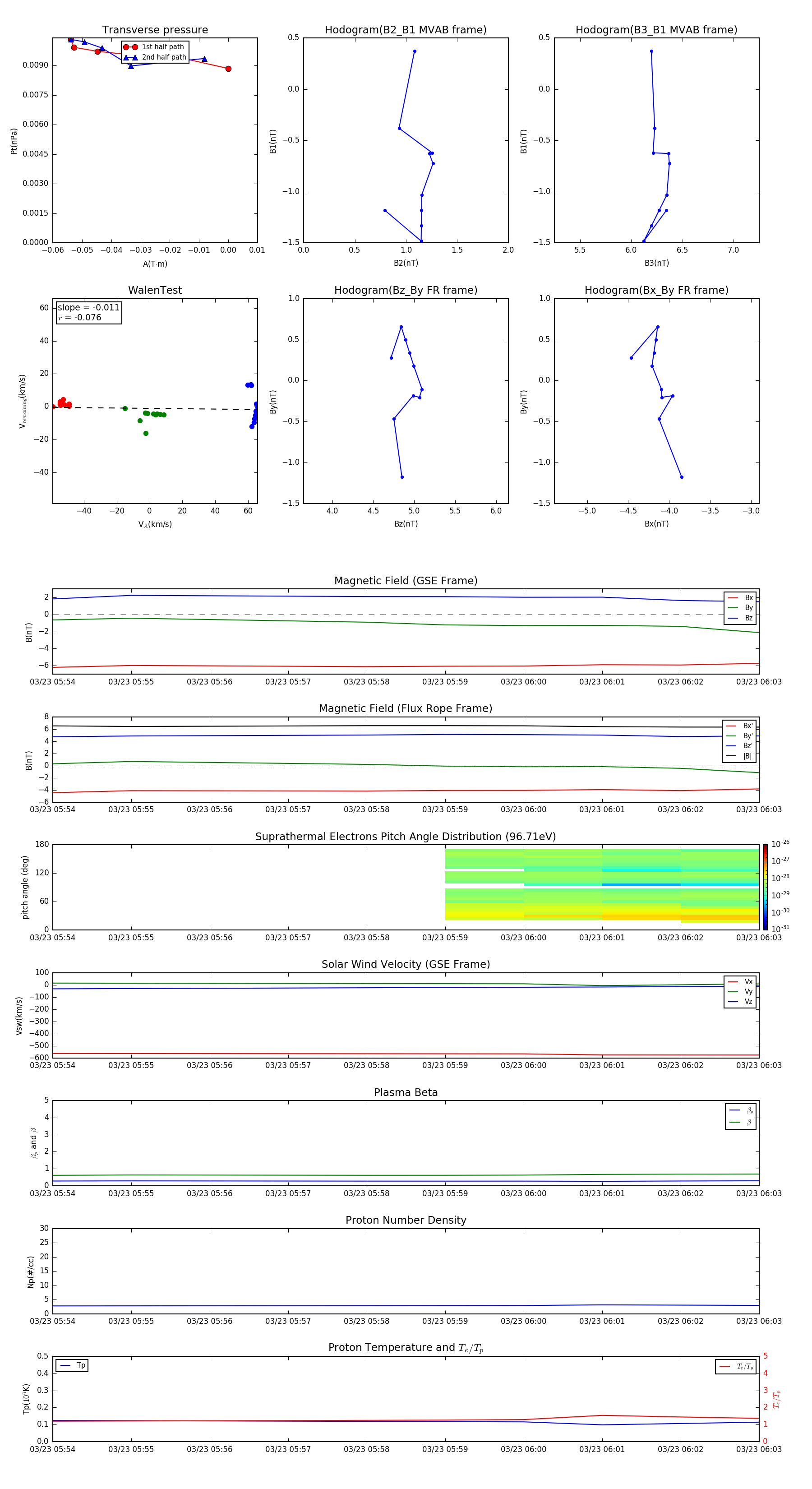
Task: Click the Bz' entry in the Flux Rope legend
Action: click(x=739, y=746)
